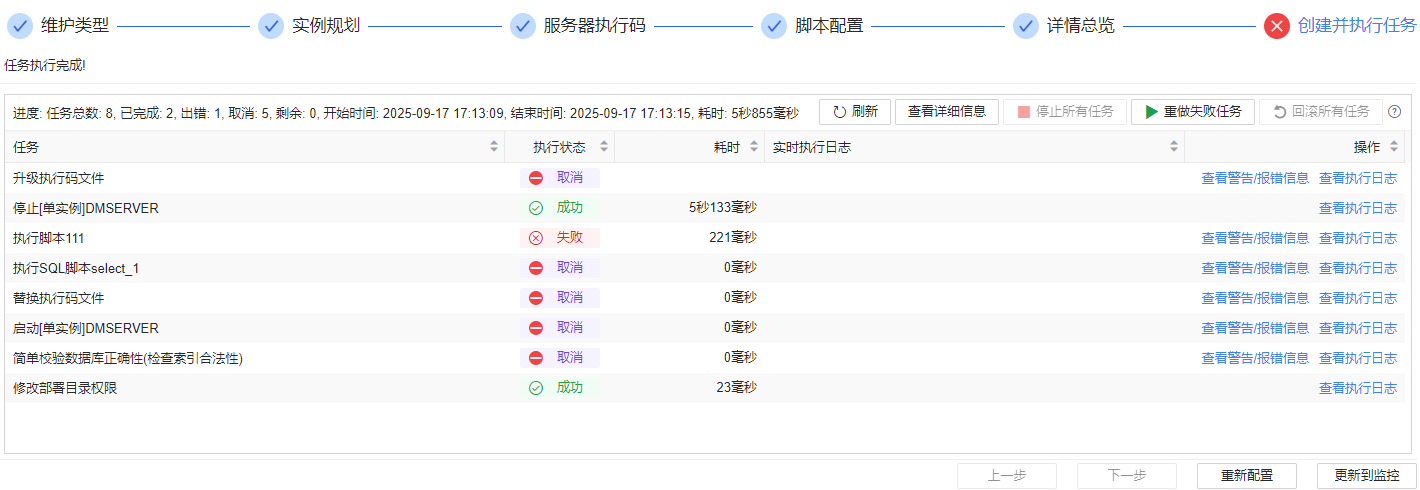1420x490 pixels.
Task: Click the 下一步 button
Action: coord(1127,476)
